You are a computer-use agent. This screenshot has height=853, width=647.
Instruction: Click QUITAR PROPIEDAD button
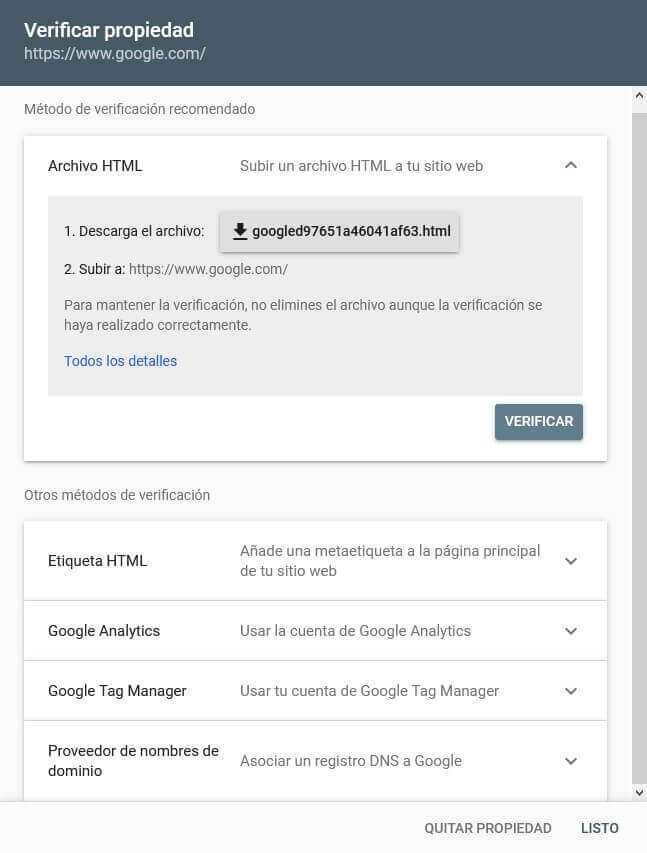(x=488, y=828)
